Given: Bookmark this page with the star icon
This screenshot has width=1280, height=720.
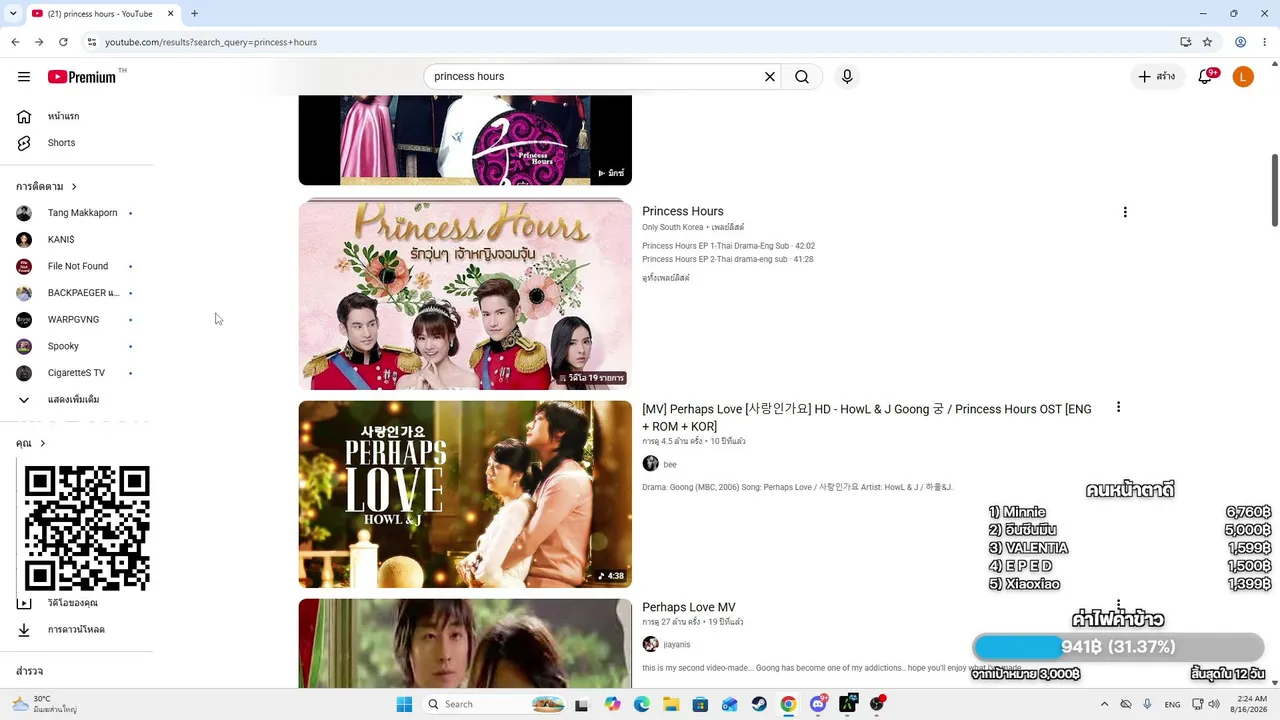Looking at the screenshot, I should pyautogui.click(x=1207, y=42).
